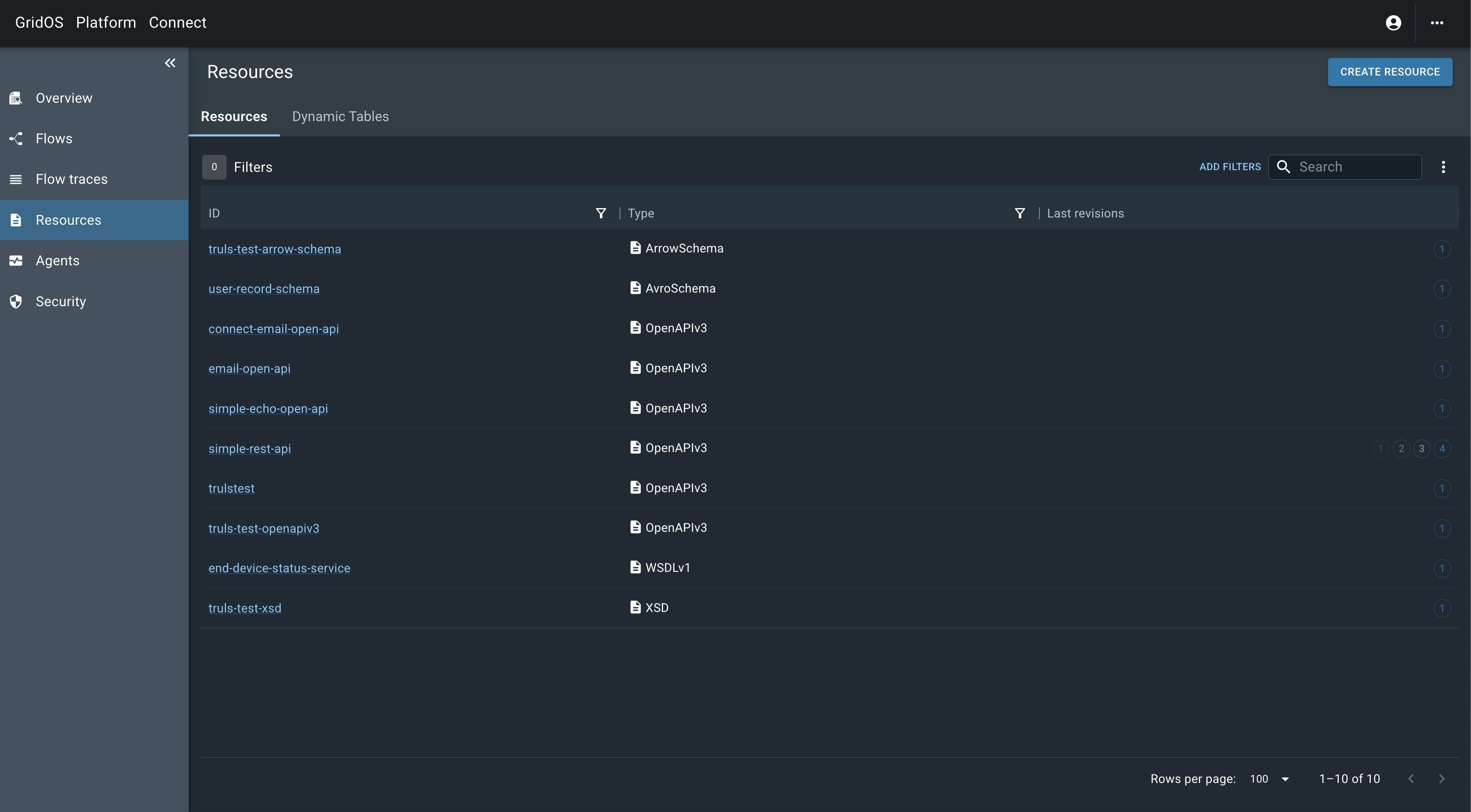
Task: Click Connect in the top bar
Action: (x=177, y=23)
